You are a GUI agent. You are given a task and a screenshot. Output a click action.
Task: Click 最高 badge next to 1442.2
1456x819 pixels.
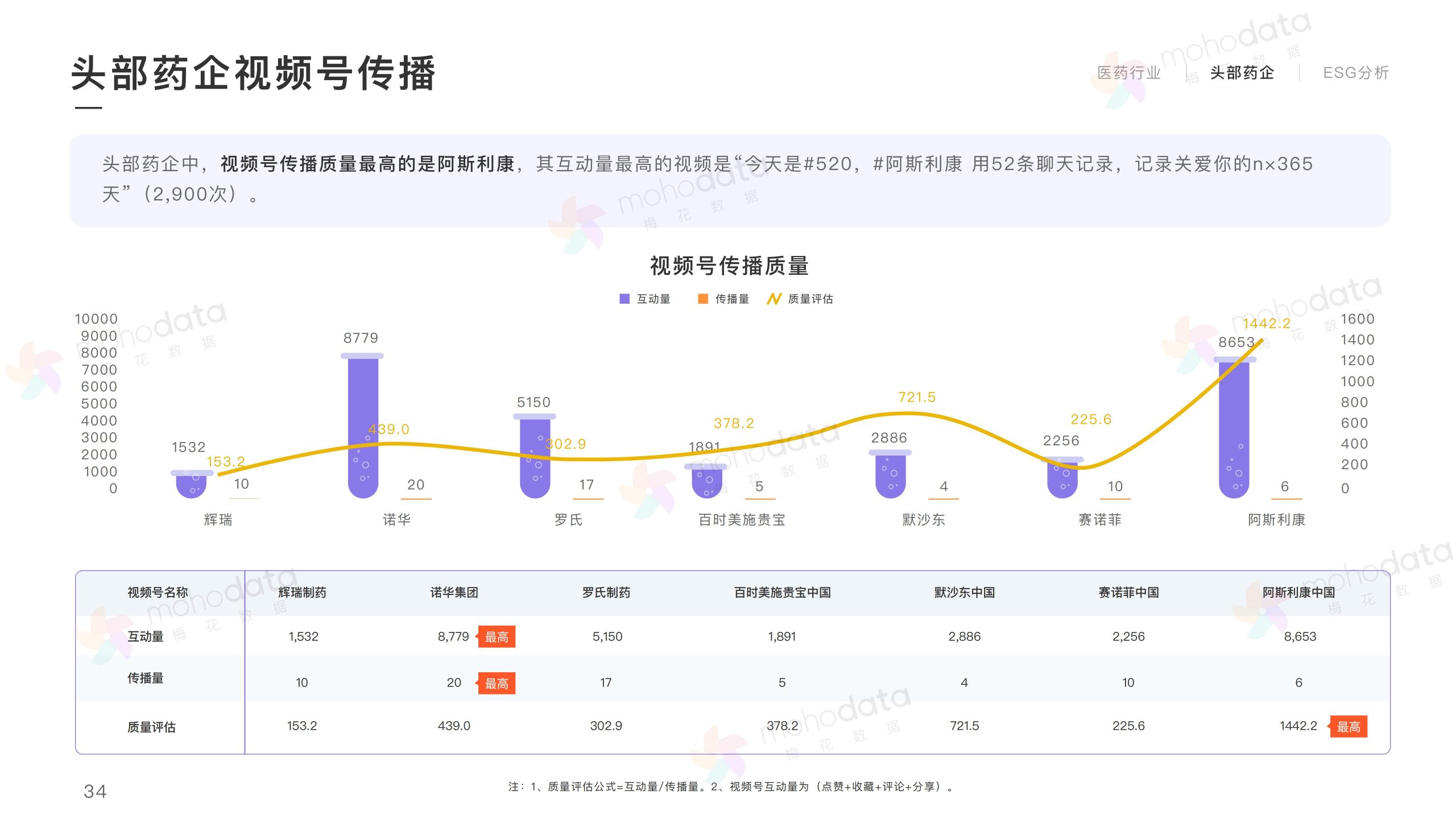pos(1348,726)
